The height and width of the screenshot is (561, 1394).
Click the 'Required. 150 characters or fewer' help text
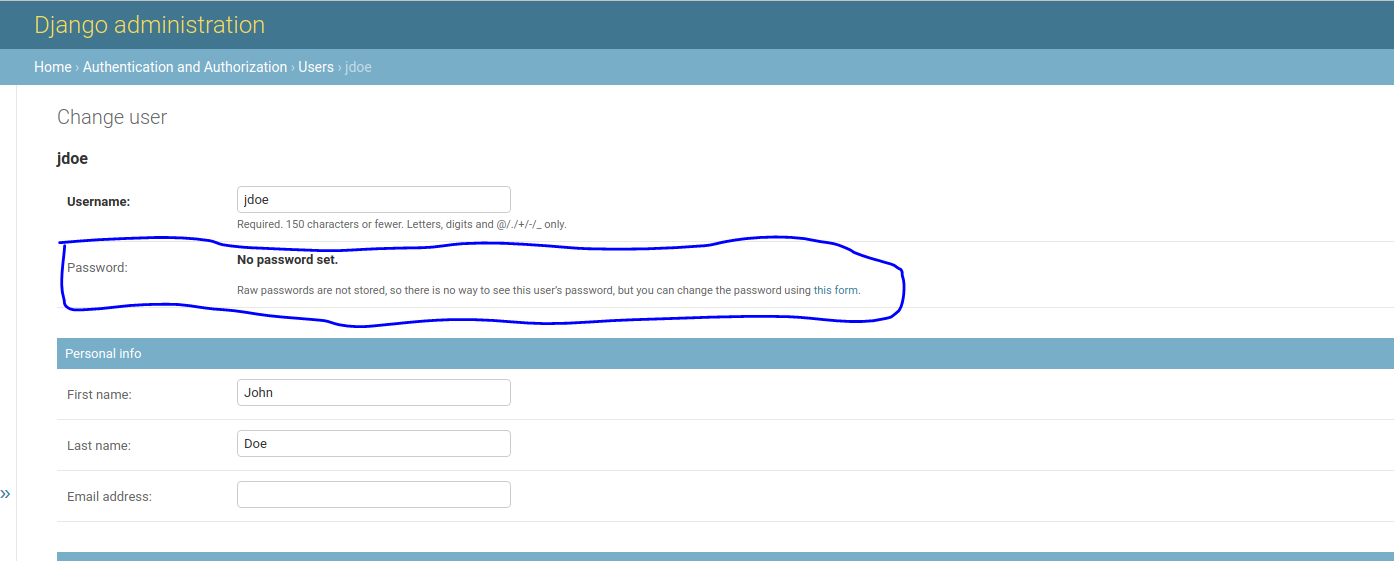point(402,225)
